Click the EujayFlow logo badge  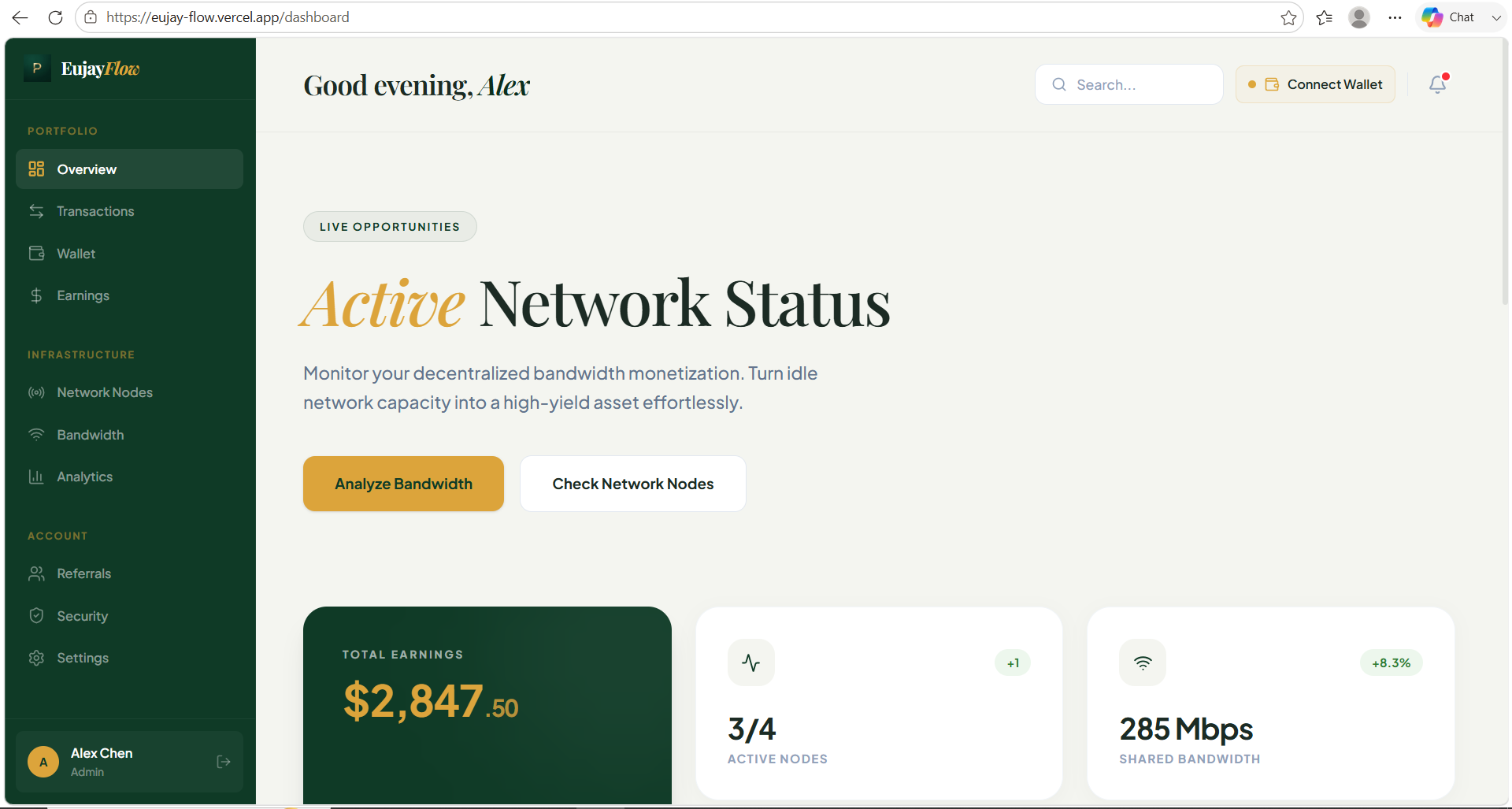pyautogui.click(x=37, y=69)
